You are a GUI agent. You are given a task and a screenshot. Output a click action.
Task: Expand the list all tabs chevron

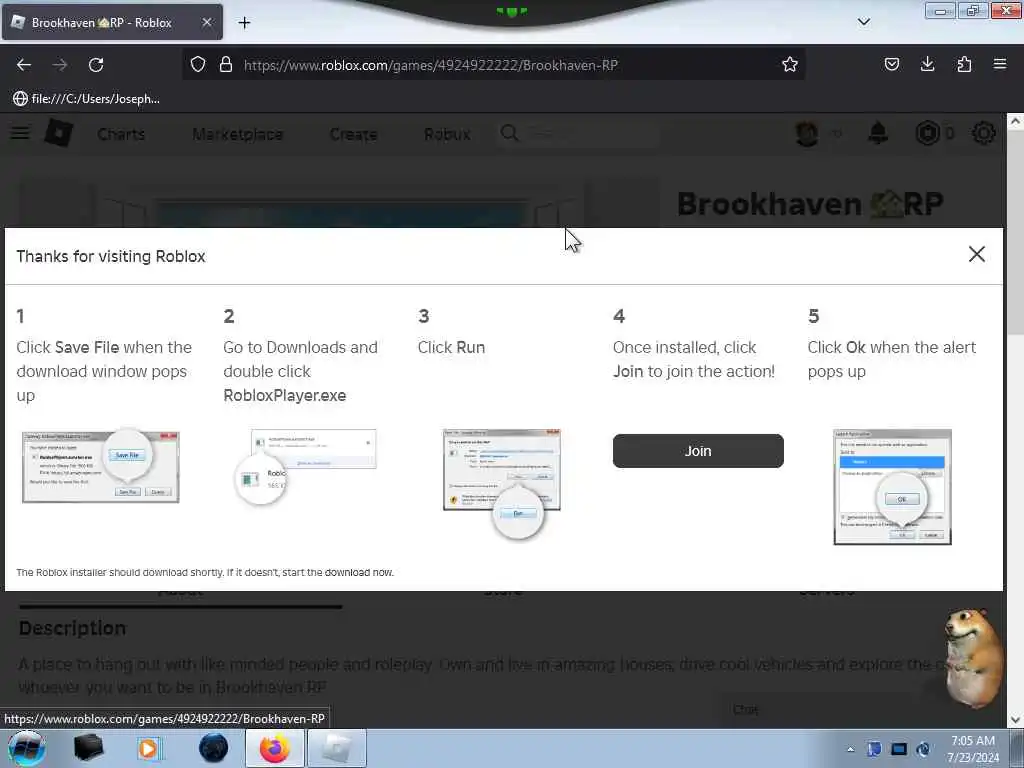point(863,22)
